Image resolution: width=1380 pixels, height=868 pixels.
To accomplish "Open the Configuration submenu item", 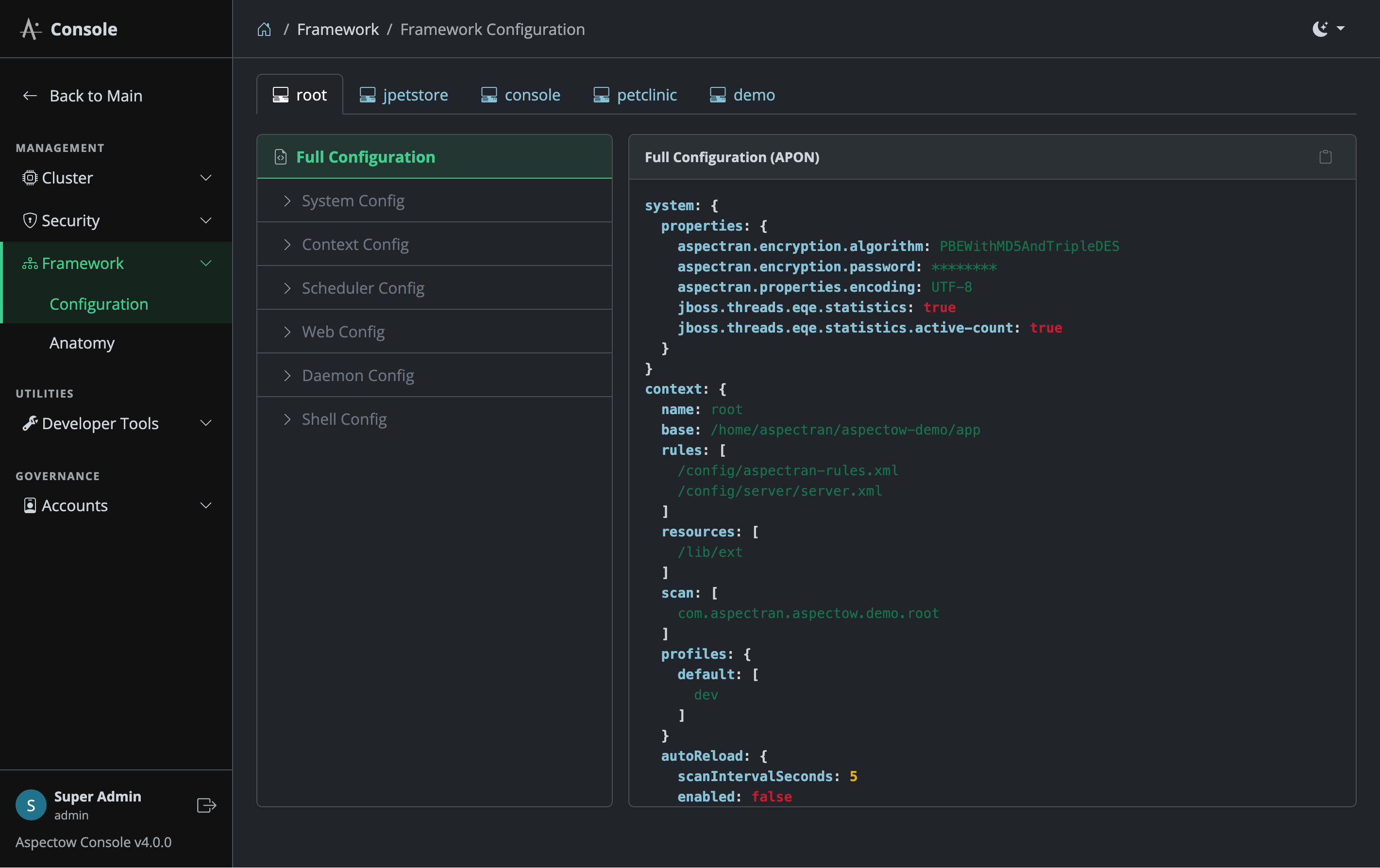I will (x=99, y=304).
